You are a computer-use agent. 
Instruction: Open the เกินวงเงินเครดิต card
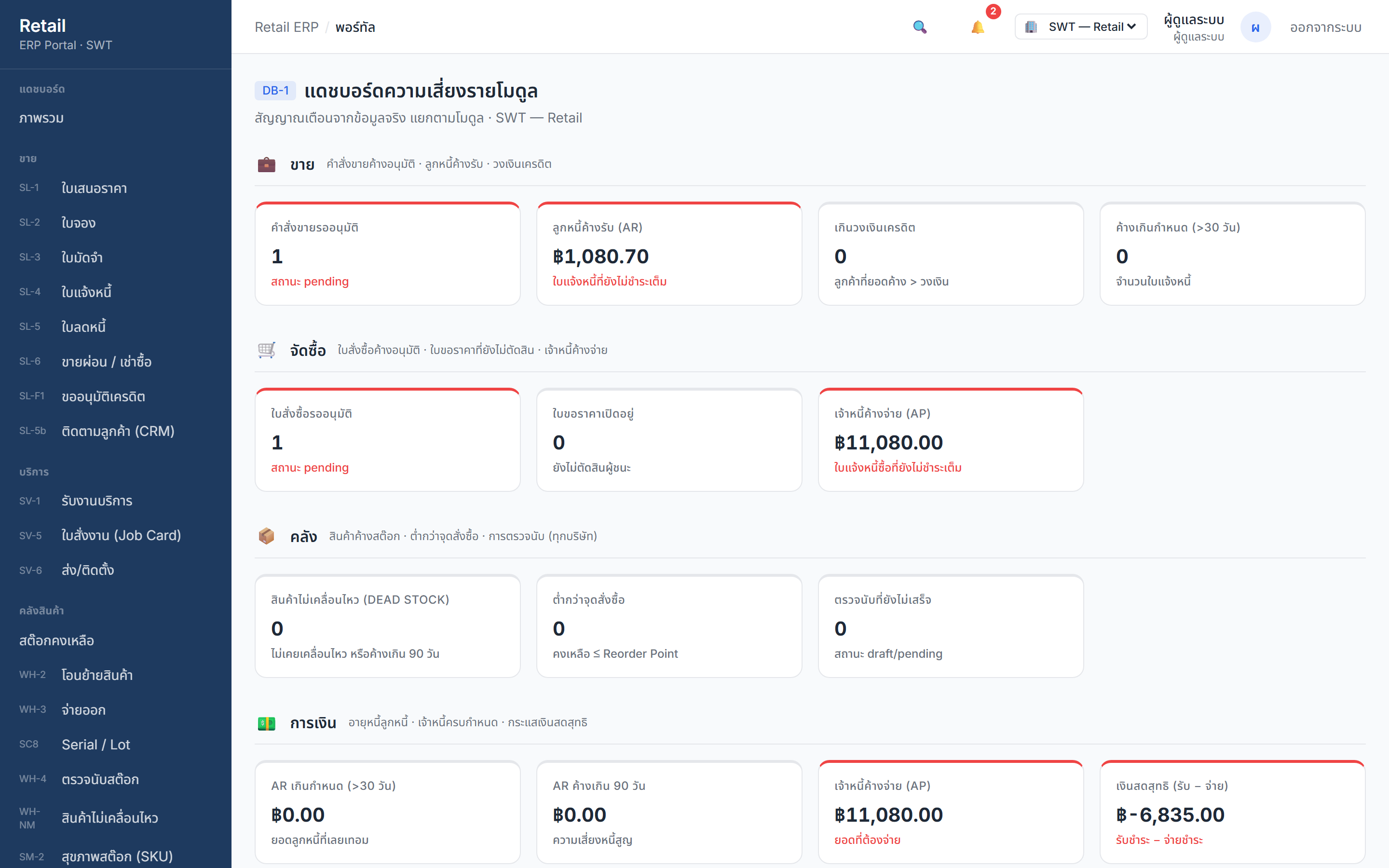(951, 254)
